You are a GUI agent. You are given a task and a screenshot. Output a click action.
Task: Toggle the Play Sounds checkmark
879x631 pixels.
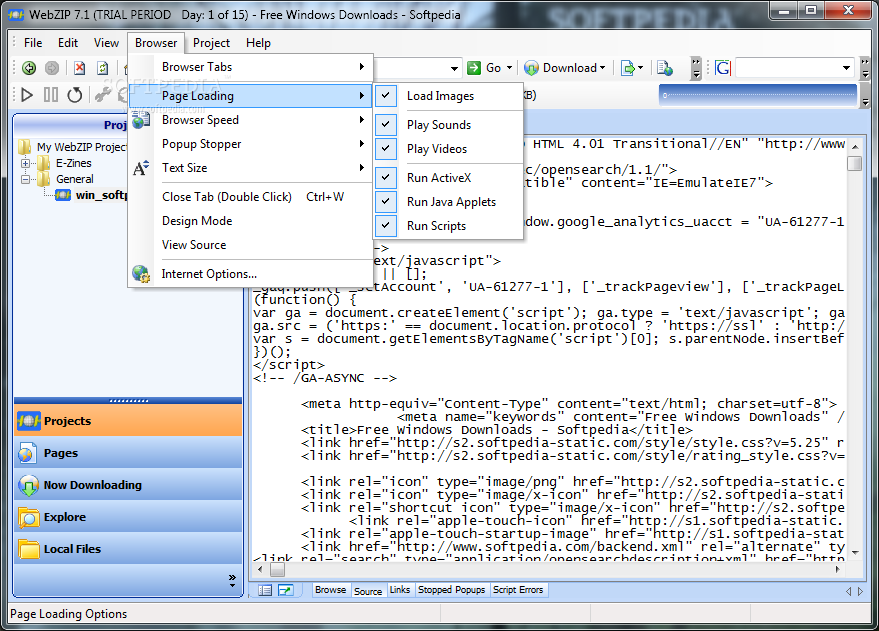[386, 124]
